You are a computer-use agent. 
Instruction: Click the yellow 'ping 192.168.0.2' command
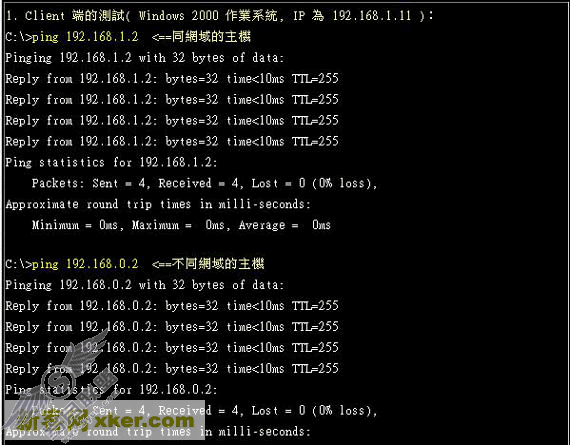[x=85, y=264]
